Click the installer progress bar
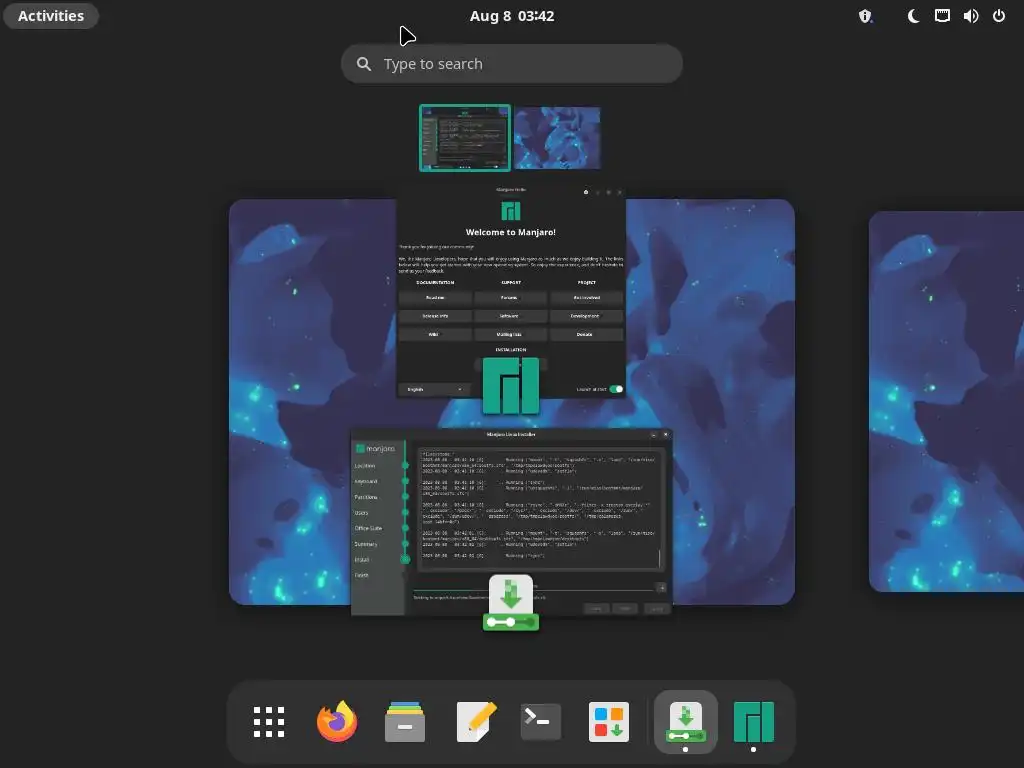1024x768 pixels. pyautogui.click(x=533, y=588)
